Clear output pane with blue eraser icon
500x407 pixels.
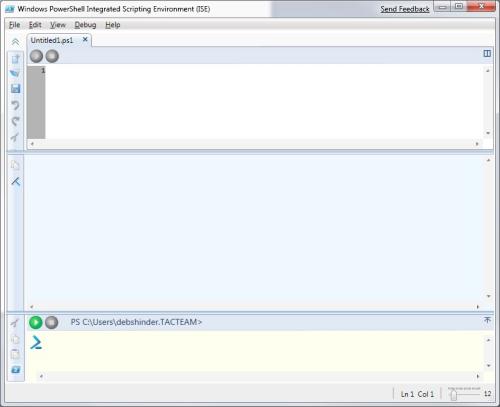pyautogui.click(x=15, y=181)
